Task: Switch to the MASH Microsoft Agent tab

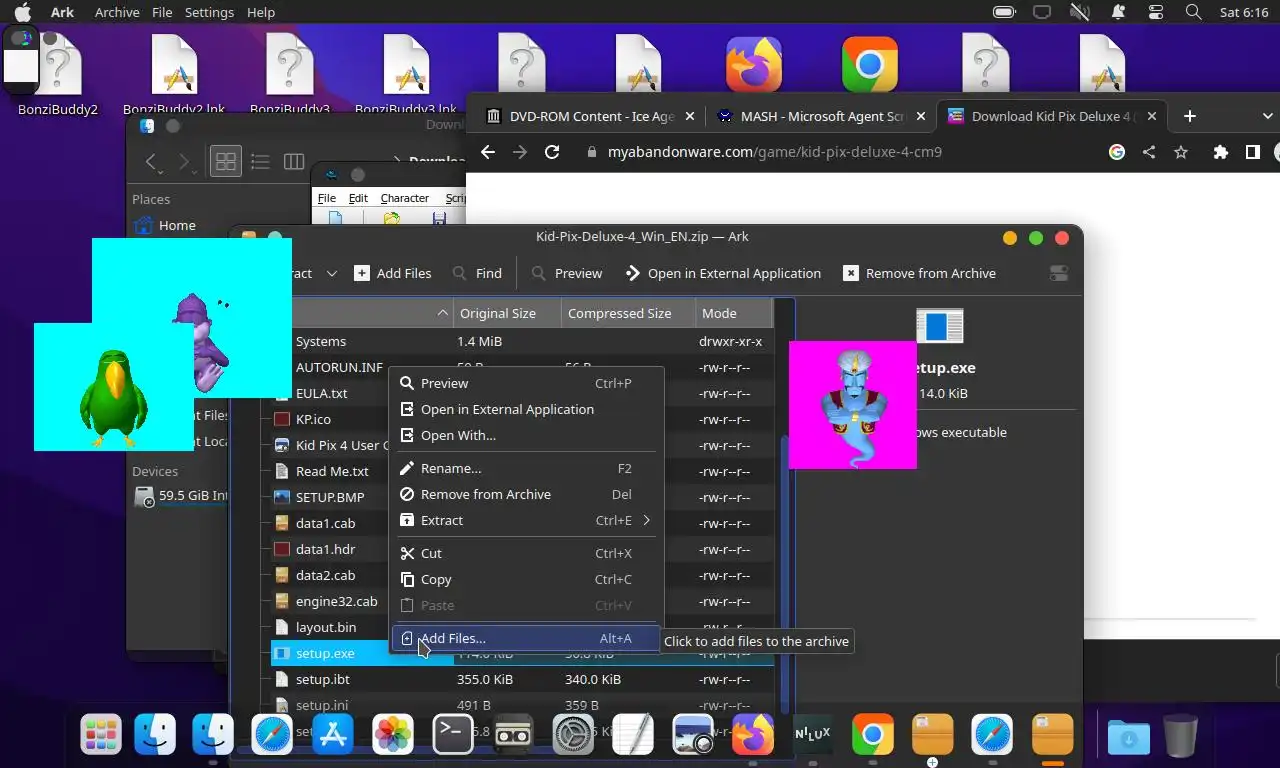Action: click(822, 116)
